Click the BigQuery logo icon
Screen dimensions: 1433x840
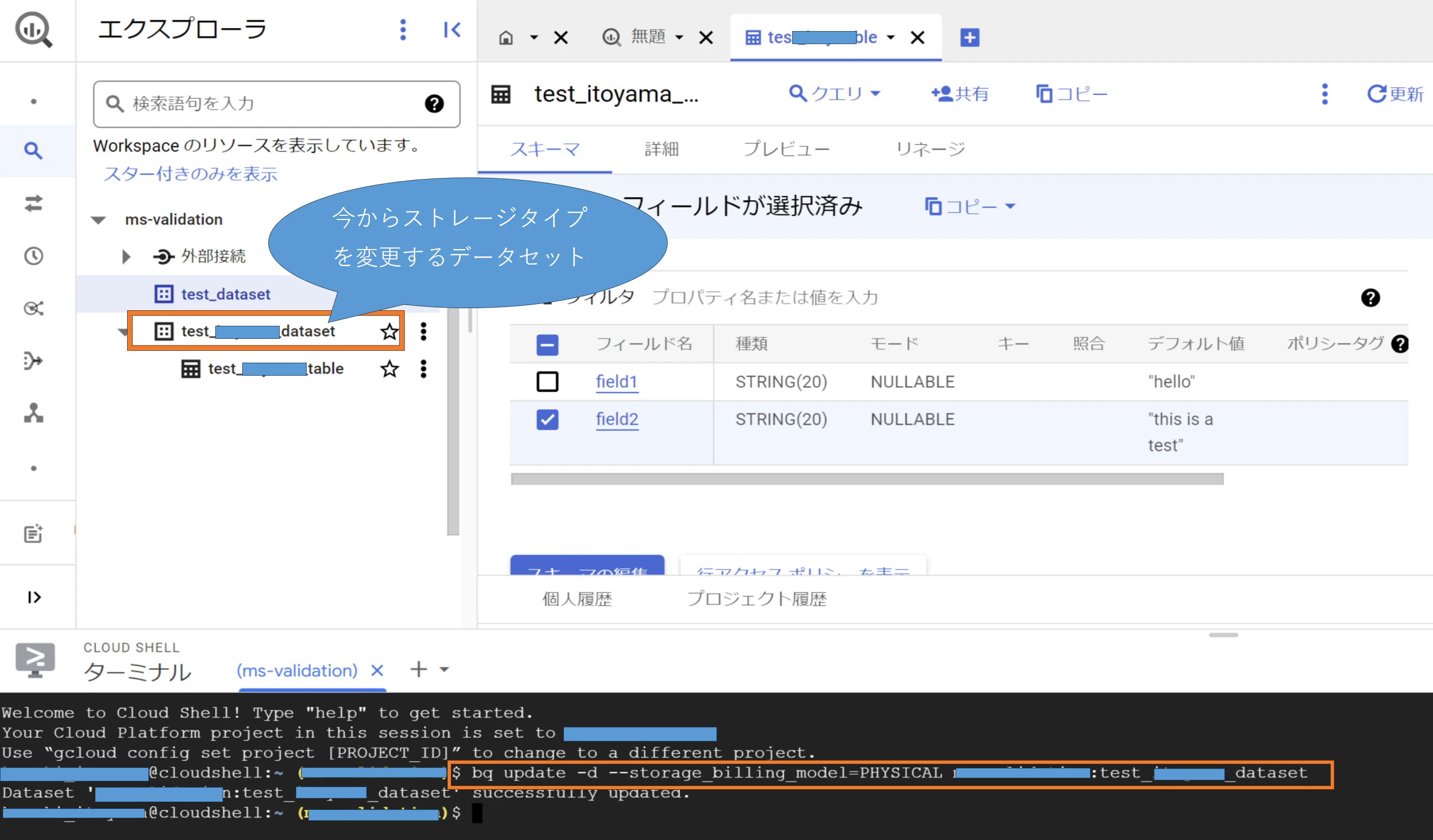[x=34, y=30]
